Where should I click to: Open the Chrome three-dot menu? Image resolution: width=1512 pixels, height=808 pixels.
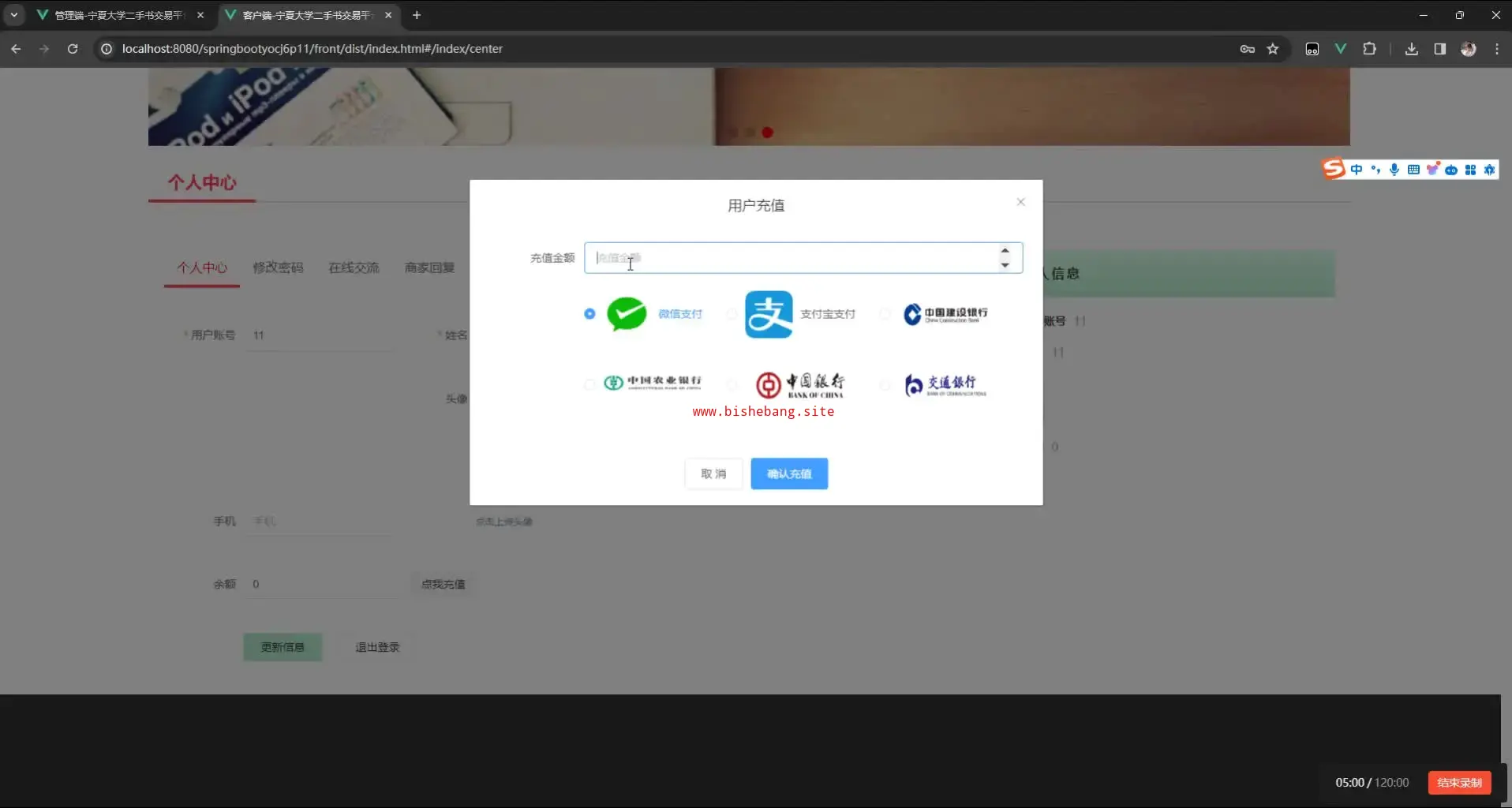[x=1497, y=49]
